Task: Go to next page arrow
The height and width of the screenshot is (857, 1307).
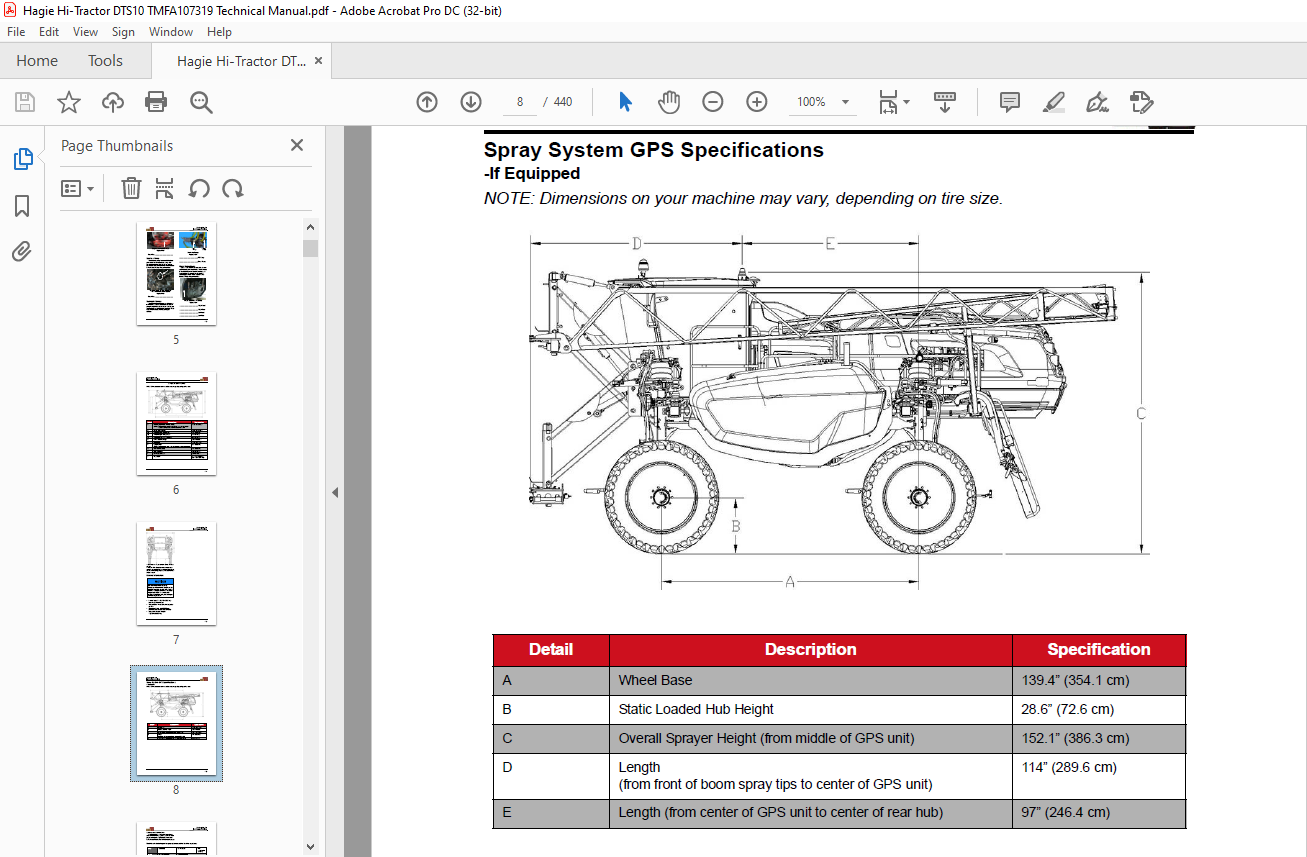Action: [471, 102]
